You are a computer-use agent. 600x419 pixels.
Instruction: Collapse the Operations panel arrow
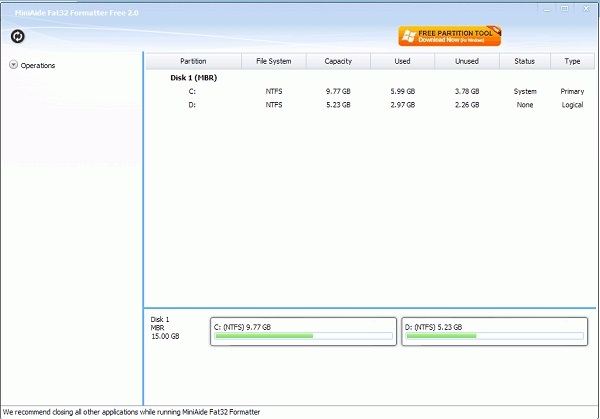click(13, 65)
